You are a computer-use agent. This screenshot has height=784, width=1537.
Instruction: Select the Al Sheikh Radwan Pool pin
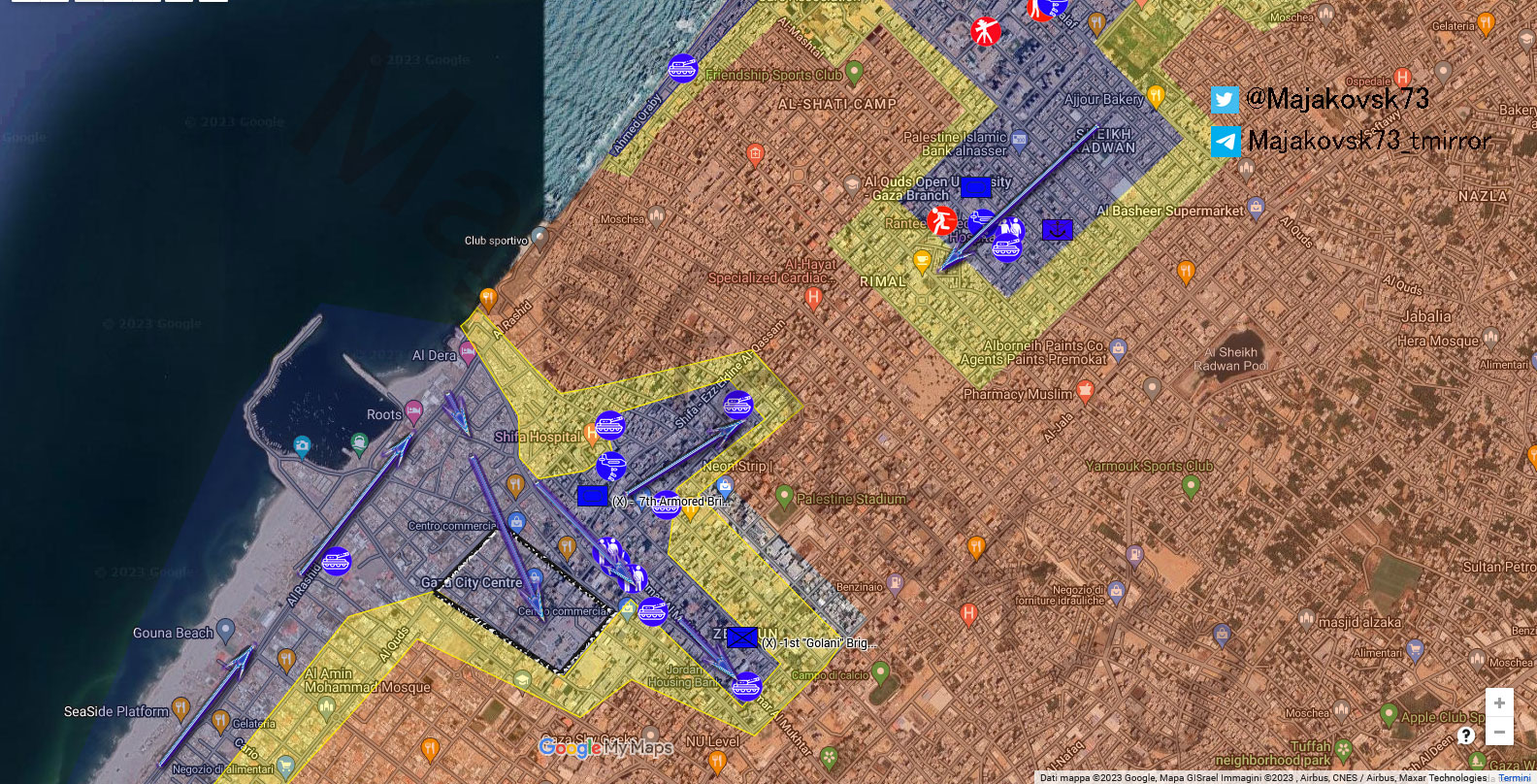(1152, 388)
